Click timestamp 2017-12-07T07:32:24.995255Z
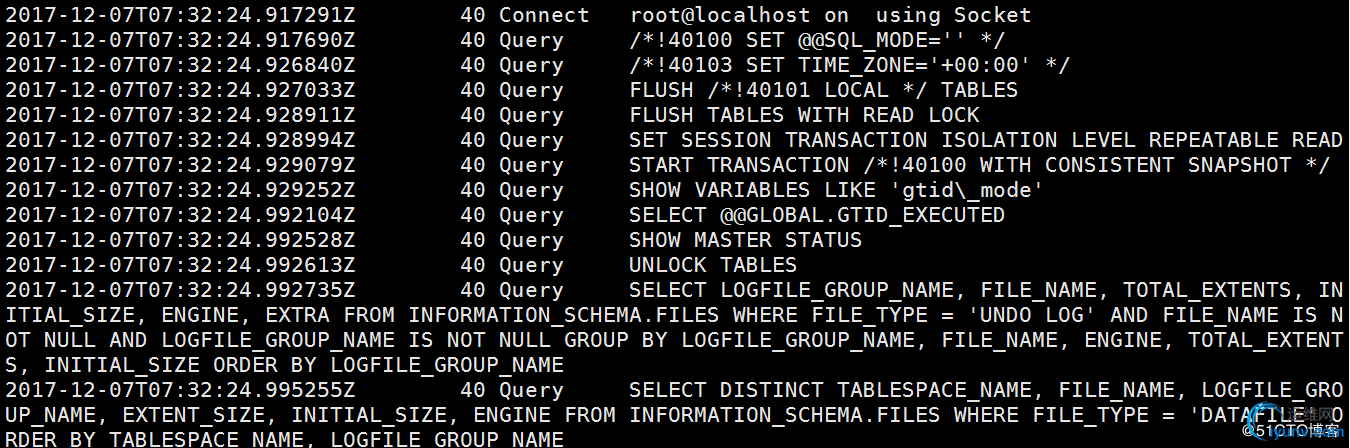The image size is (1350, 448). [180, 390]
